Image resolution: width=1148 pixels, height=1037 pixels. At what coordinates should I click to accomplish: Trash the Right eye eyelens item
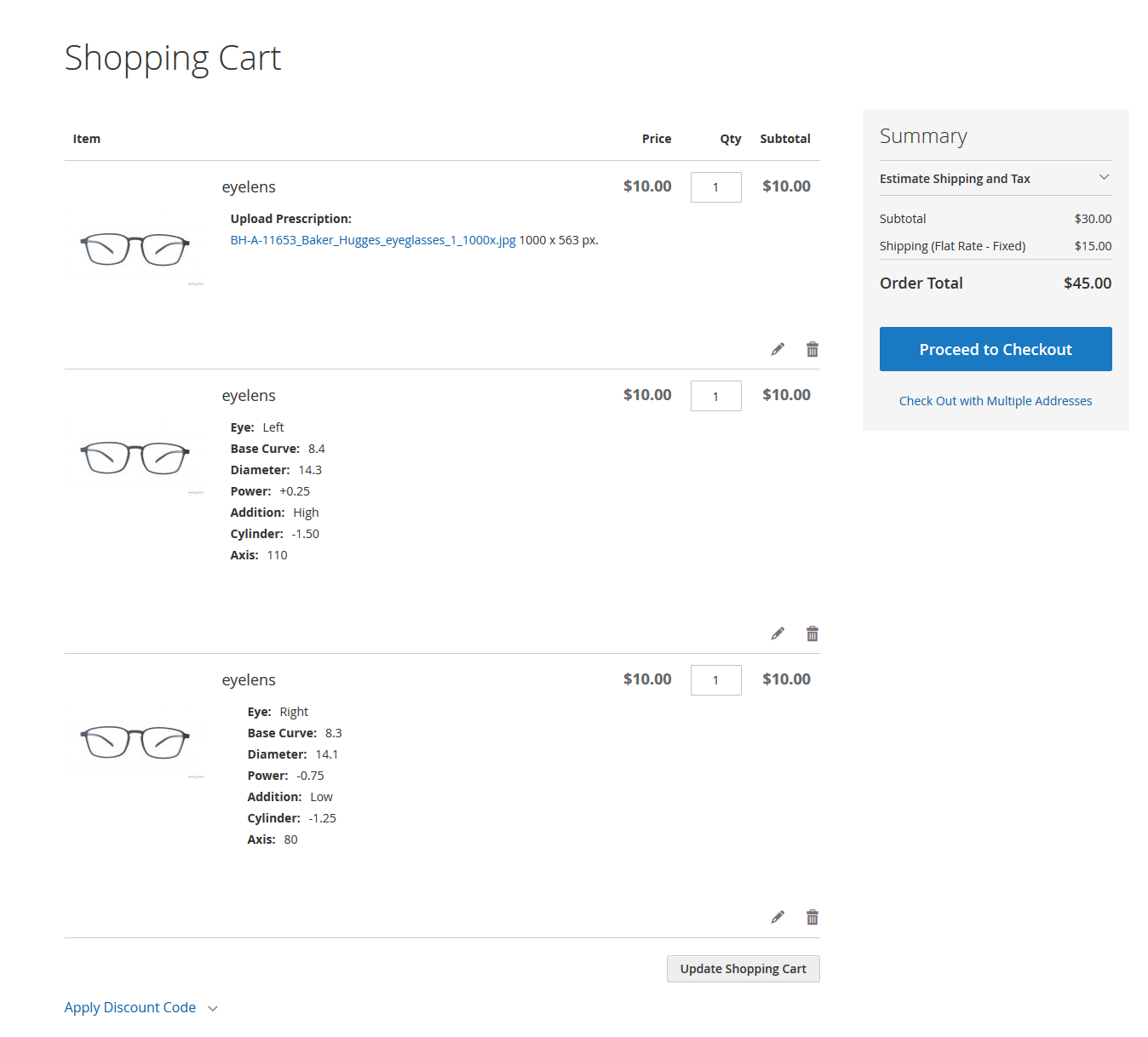click(x=812, y=917)
